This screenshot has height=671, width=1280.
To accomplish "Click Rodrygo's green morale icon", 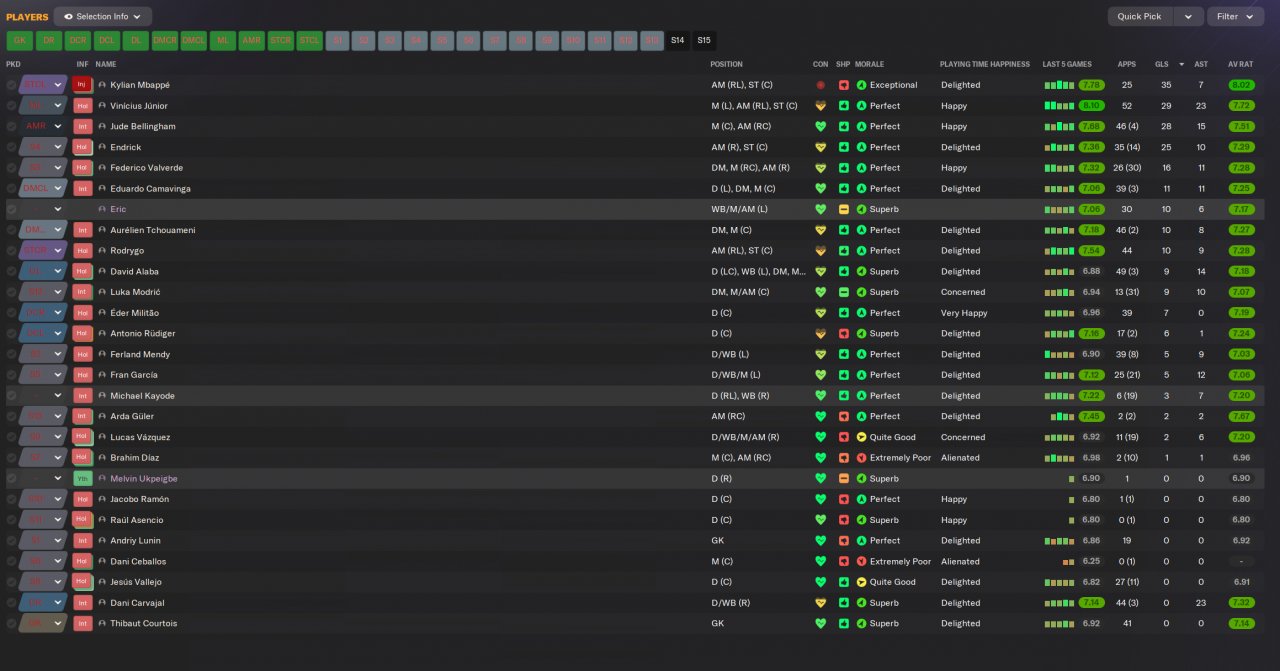I will [861, 251].
